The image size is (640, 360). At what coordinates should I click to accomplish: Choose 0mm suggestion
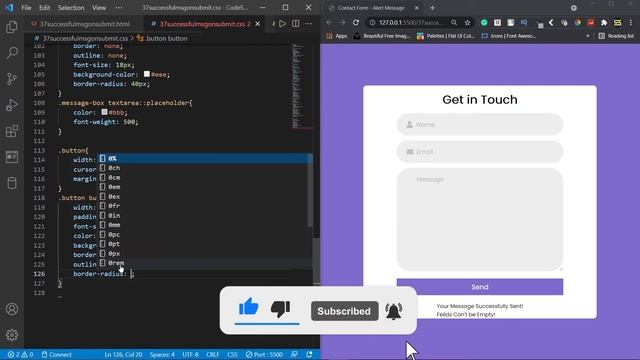[204, 225]
